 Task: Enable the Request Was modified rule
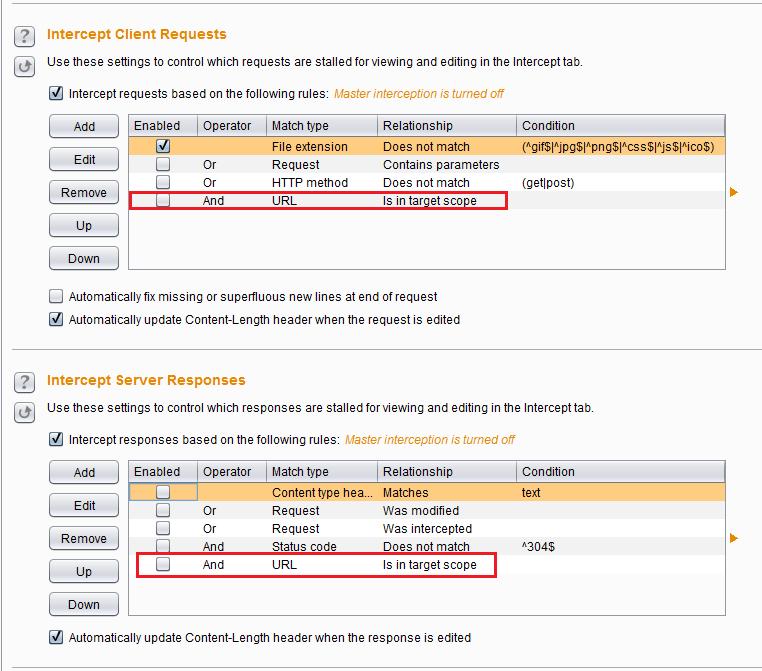pyautogui.click(x=163, y=510)
